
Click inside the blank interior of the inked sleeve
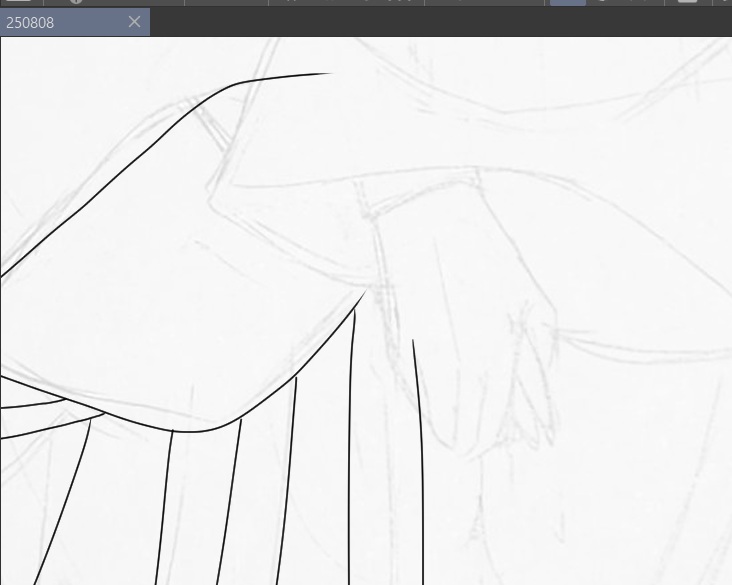point(200,280)
